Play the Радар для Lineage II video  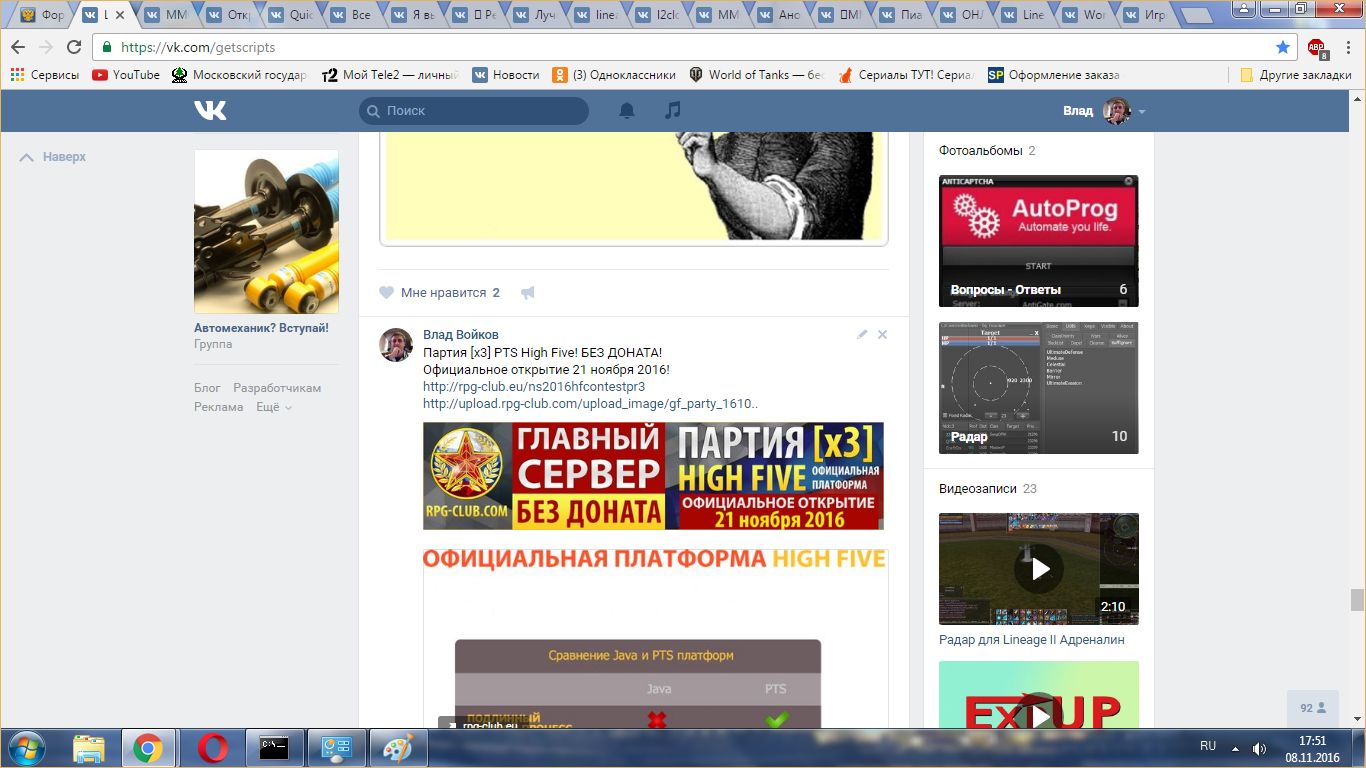pos(1039,569)
